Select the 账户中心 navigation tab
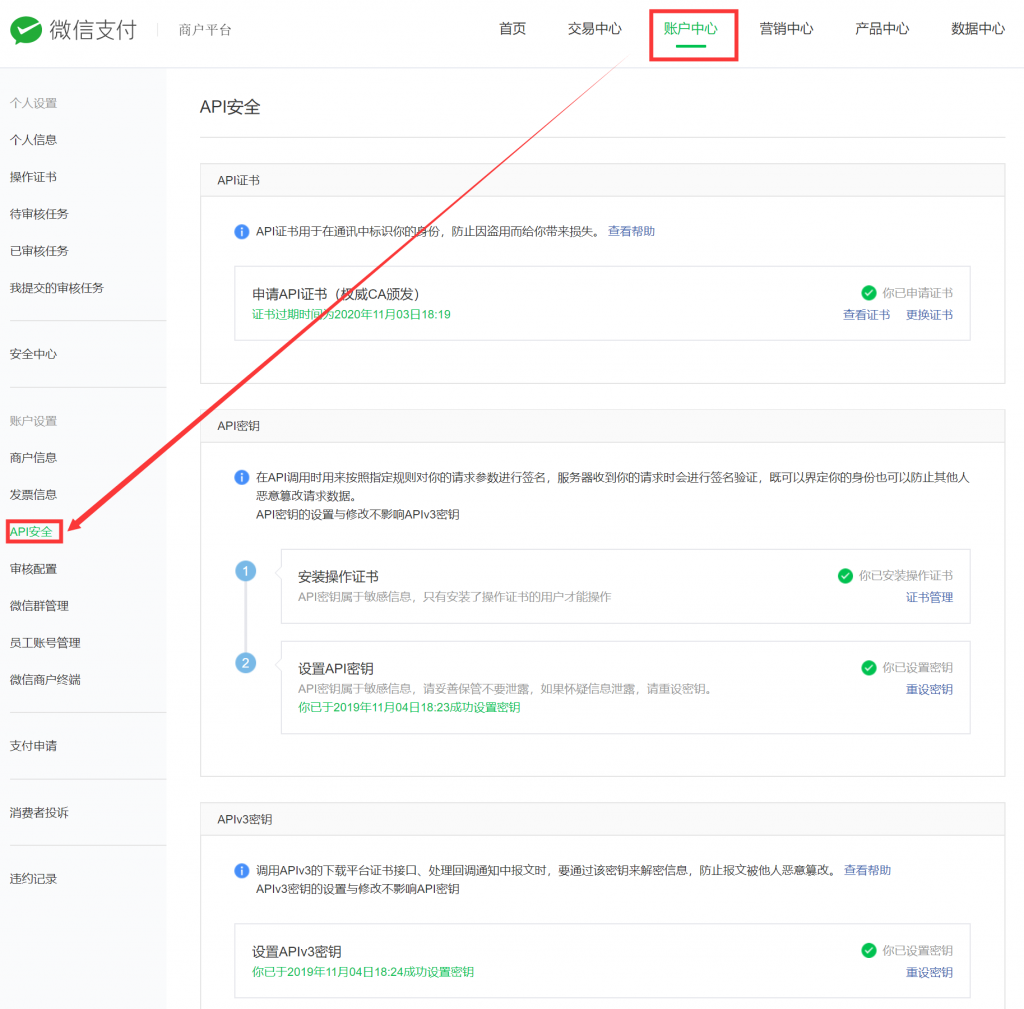The width and height of the screenshot is (1024, 1009). point(690,29)
